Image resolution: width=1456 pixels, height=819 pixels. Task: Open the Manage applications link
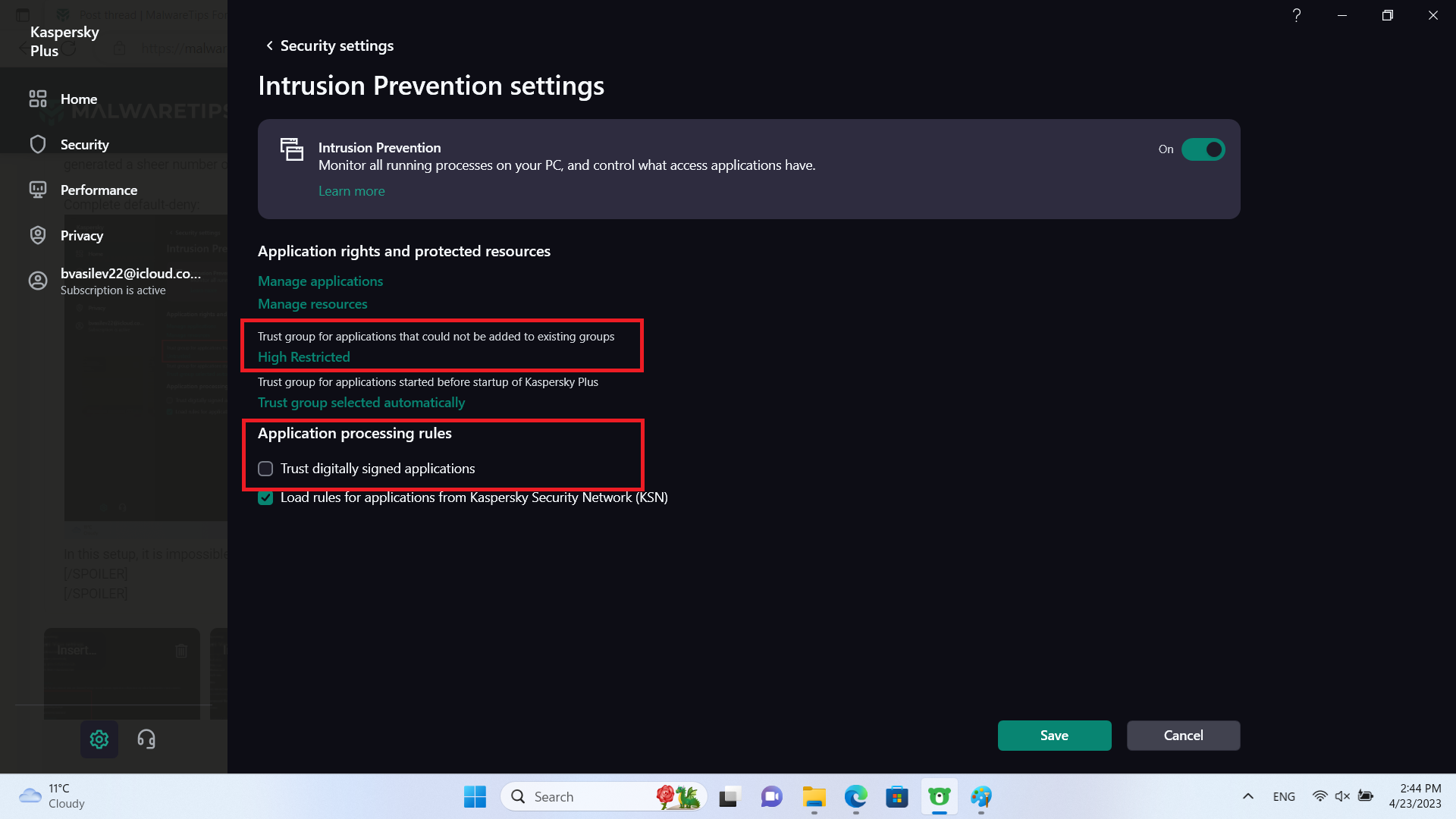click(x=320, y=281)
